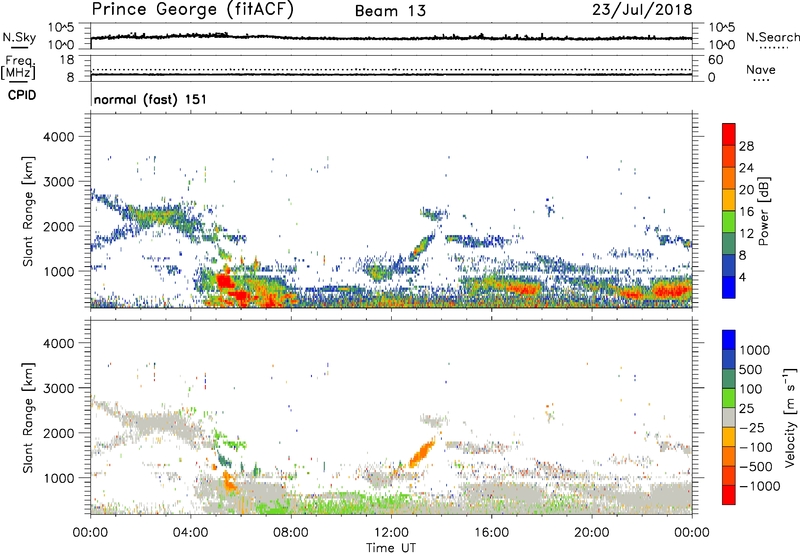This screenshot has height=554, width=800.
Task: Click the "500" label on the Velocity colorbar
Action: [753, 370]
